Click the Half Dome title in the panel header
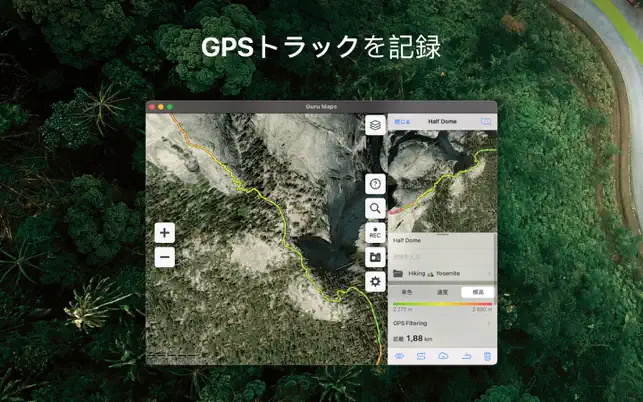 (x=442, y=121)
